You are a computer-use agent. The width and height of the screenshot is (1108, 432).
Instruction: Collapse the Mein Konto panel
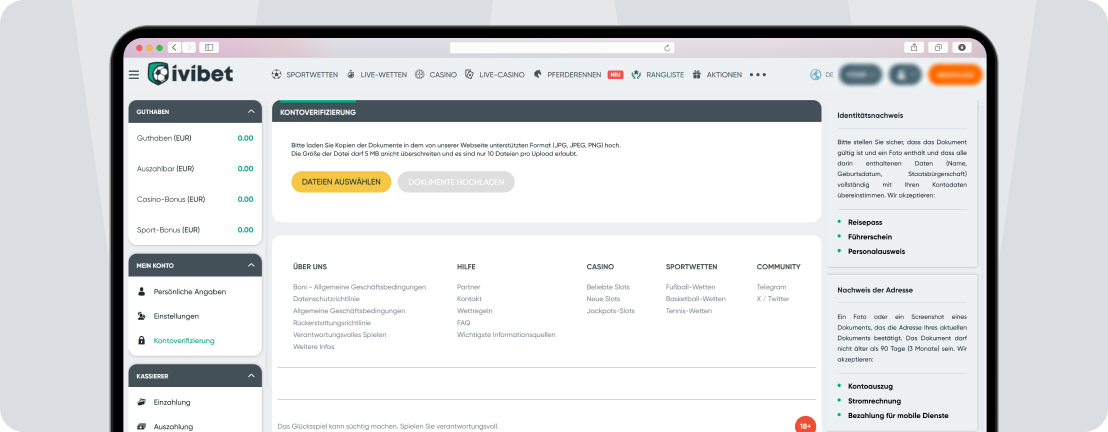[x=251, y=265]
